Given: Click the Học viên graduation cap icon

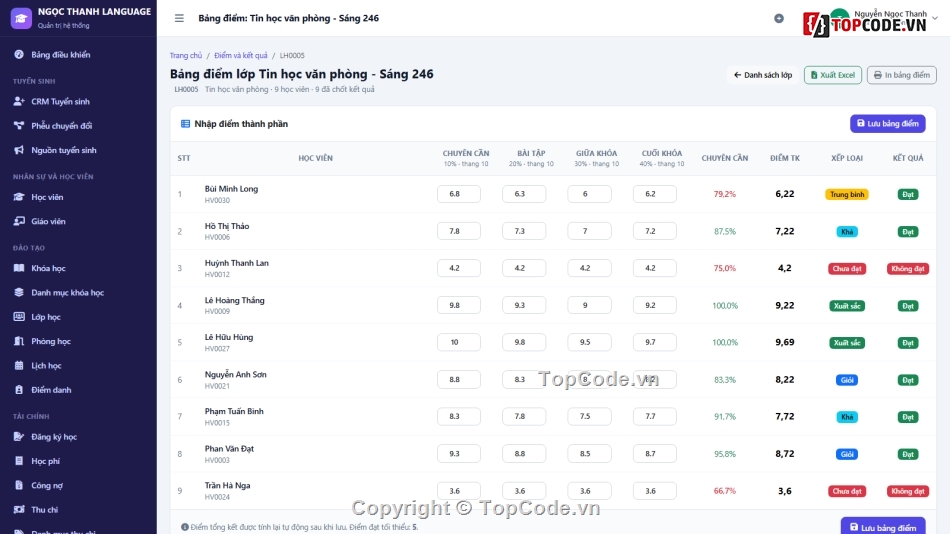Looking at the screenshot, I should click(x=19, y=197).
